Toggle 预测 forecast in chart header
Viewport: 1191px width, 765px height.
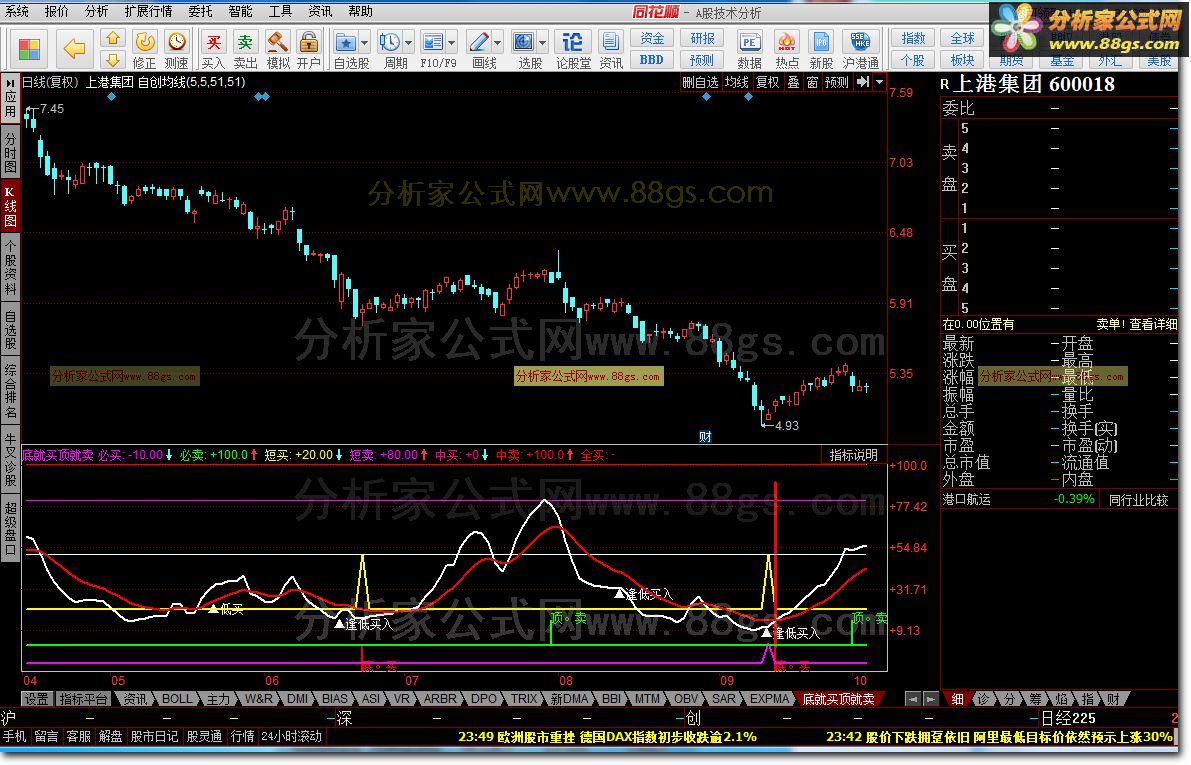click(836, 81)
